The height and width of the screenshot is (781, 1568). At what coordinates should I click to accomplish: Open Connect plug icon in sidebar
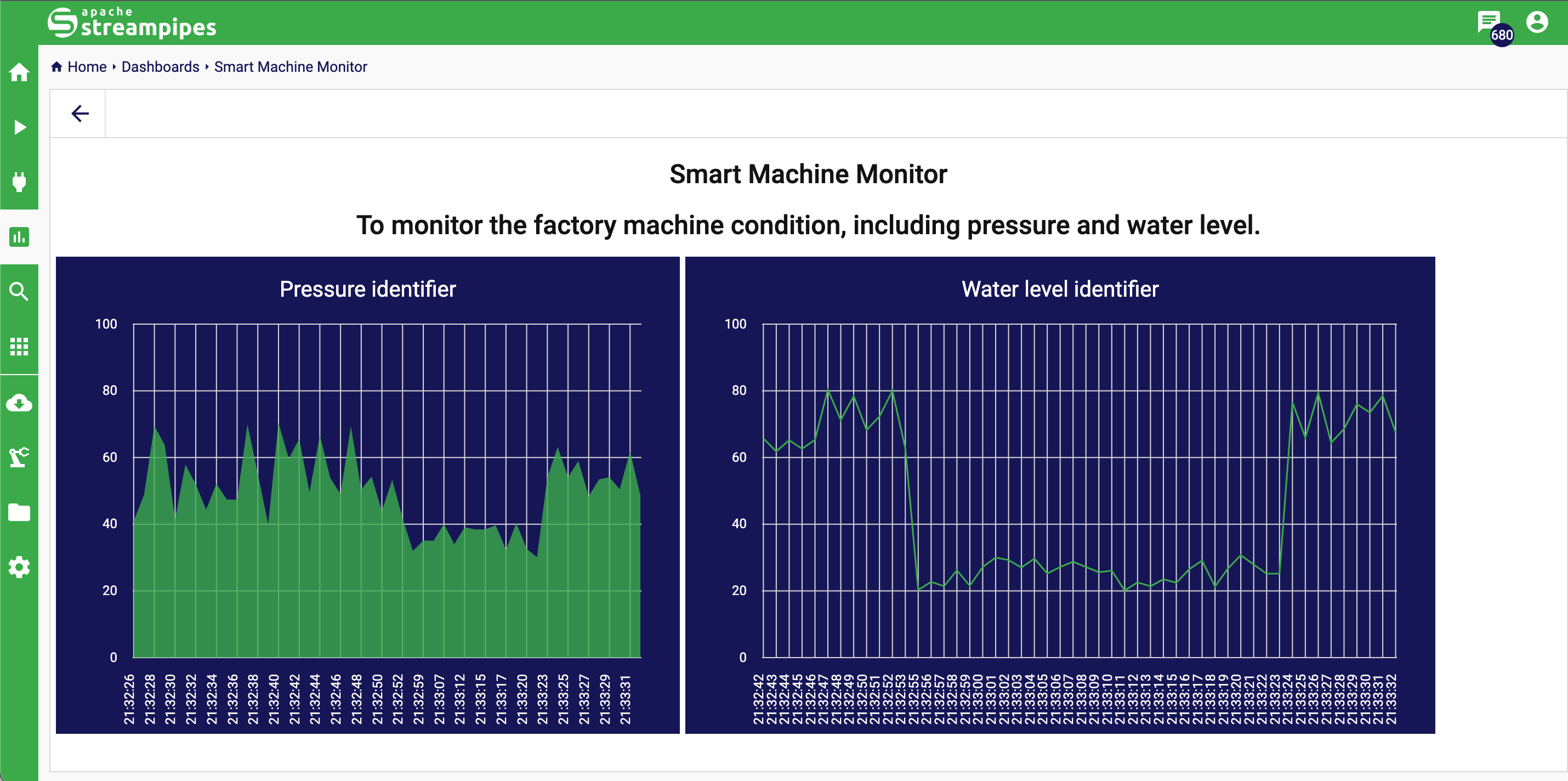click(19, 182)
